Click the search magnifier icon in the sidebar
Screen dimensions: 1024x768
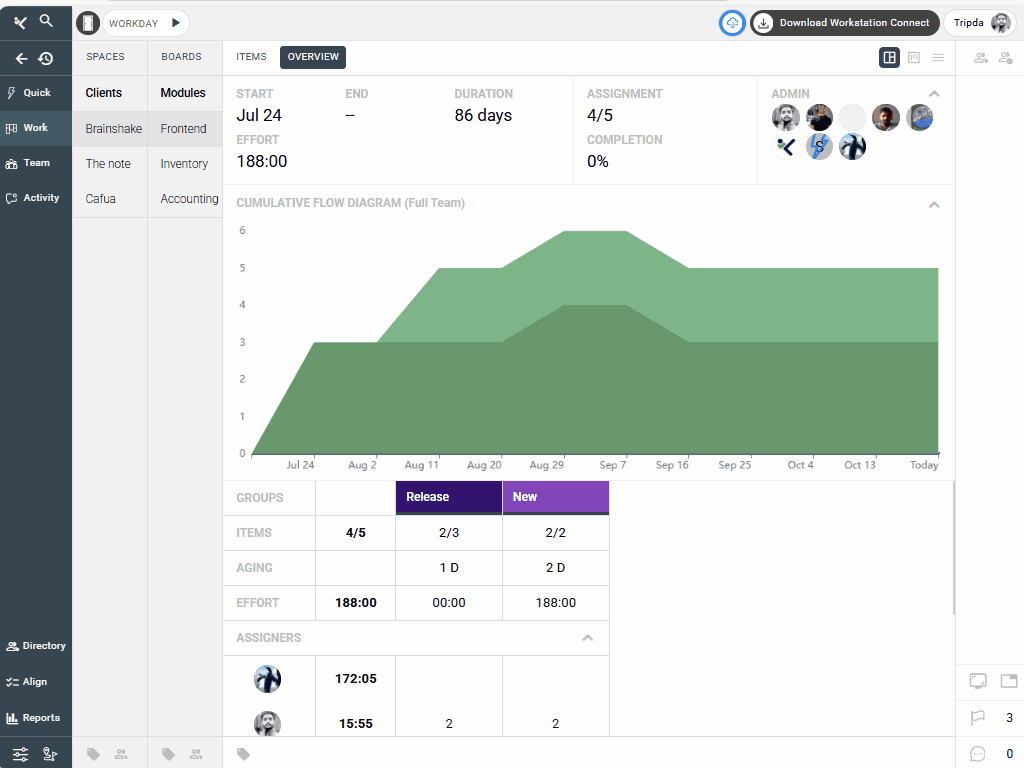[x=46, y=20]
